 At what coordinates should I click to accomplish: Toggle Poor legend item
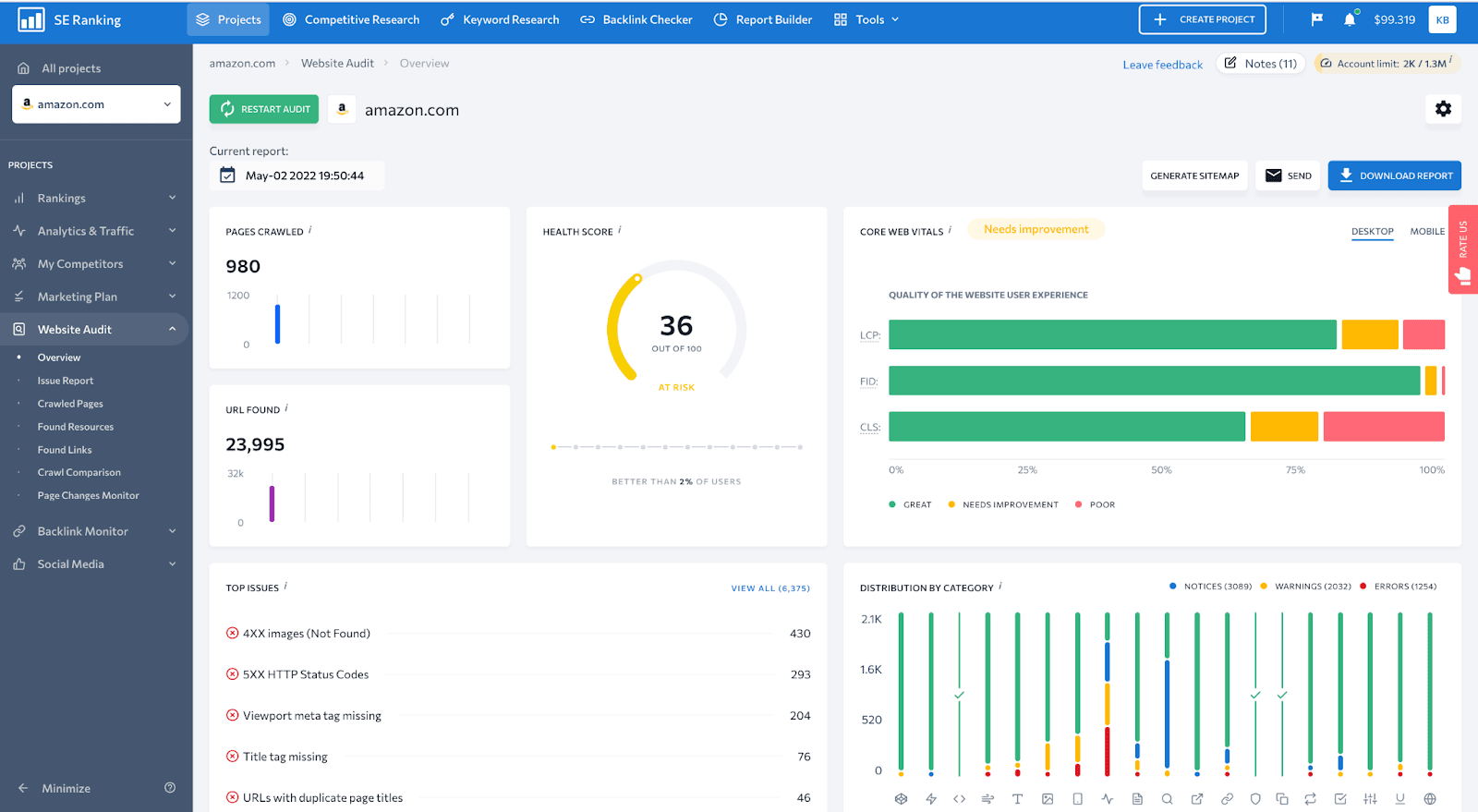coord(1095,505)
